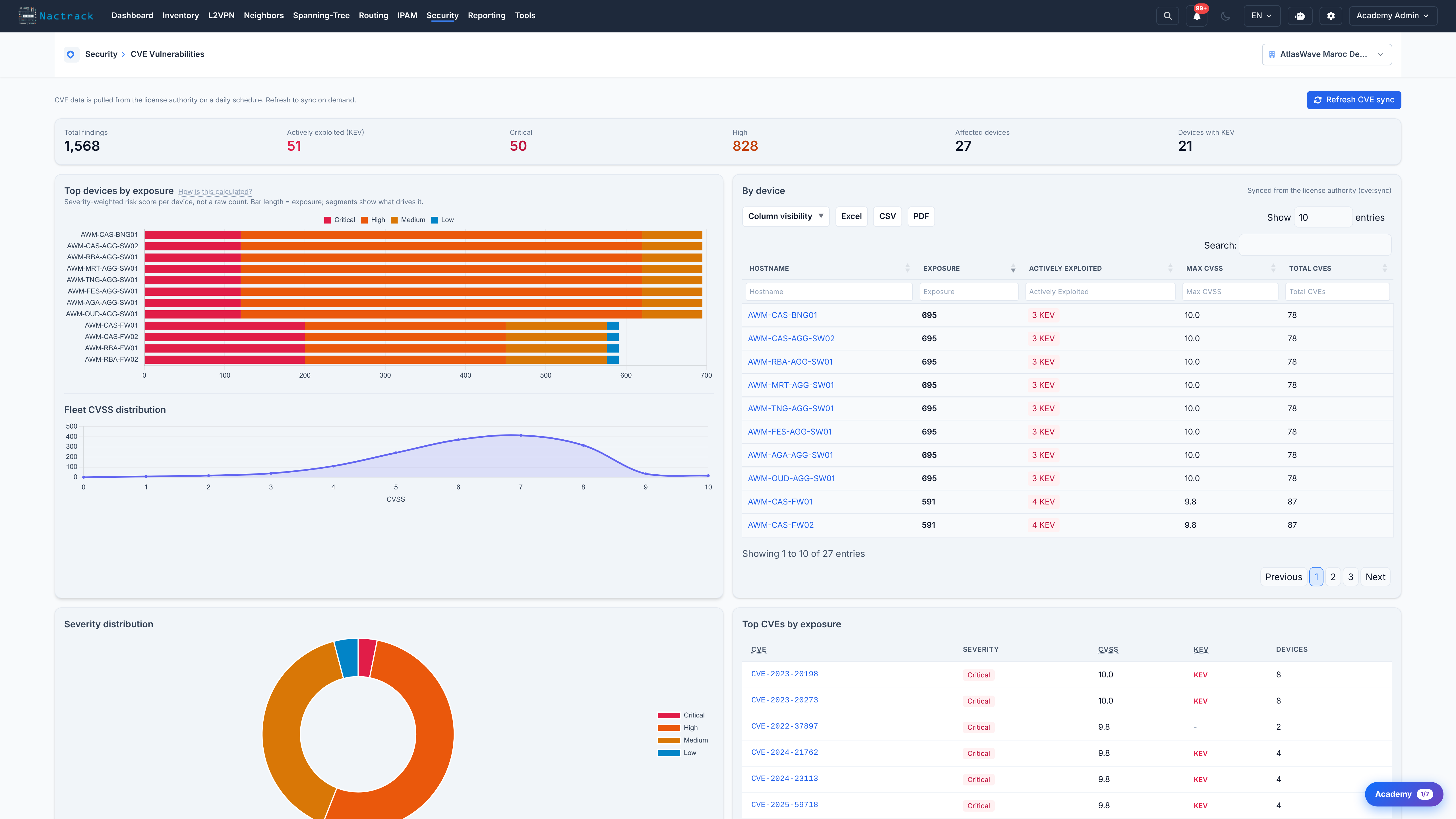This screenshot has height=819, width=1456.
Task: Click the Nactrack logo icon
Action: (27, 15)
